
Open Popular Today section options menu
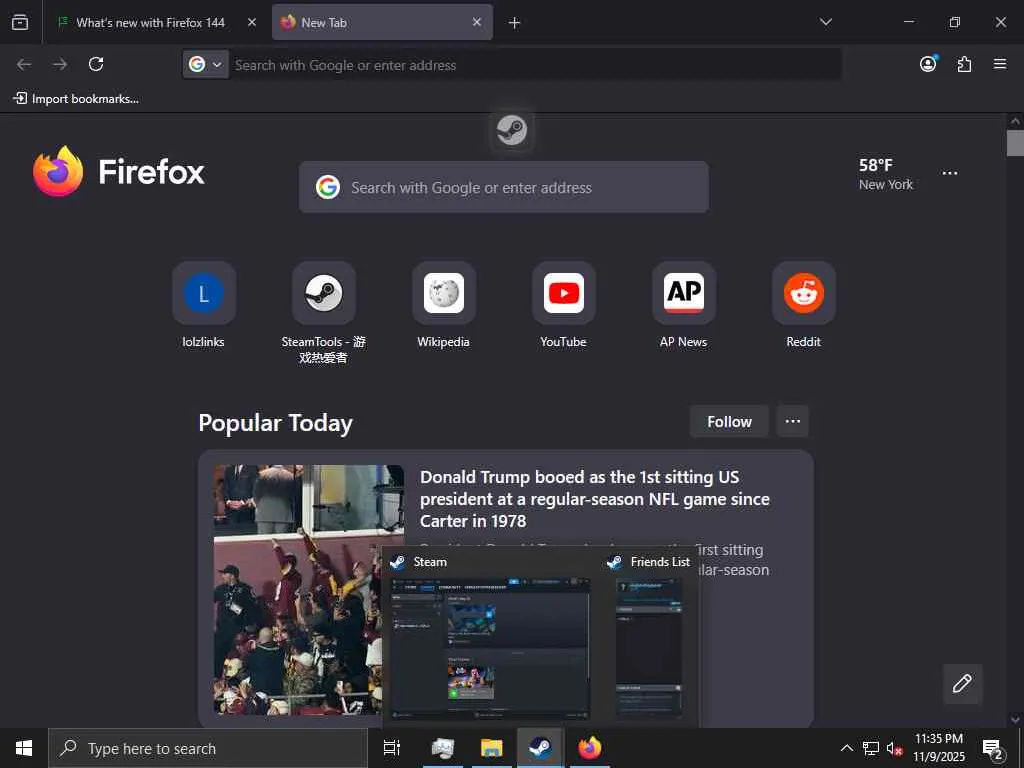[793, 421]
